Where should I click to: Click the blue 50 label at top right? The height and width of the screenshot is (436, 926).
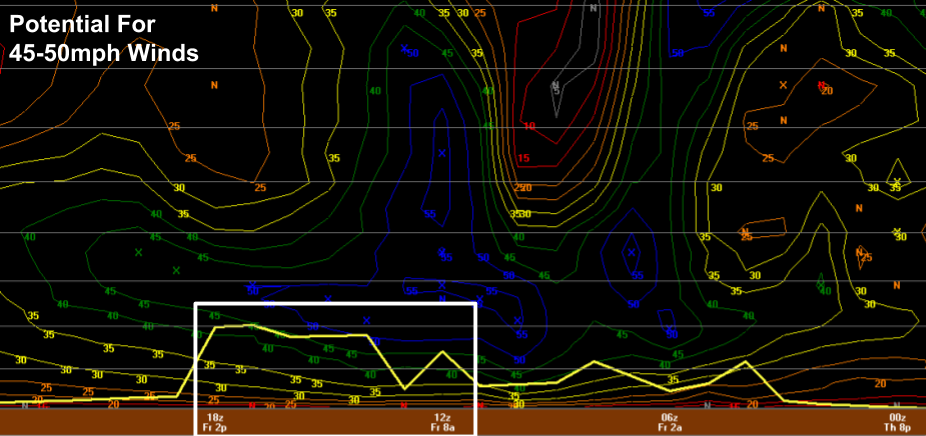677,53
